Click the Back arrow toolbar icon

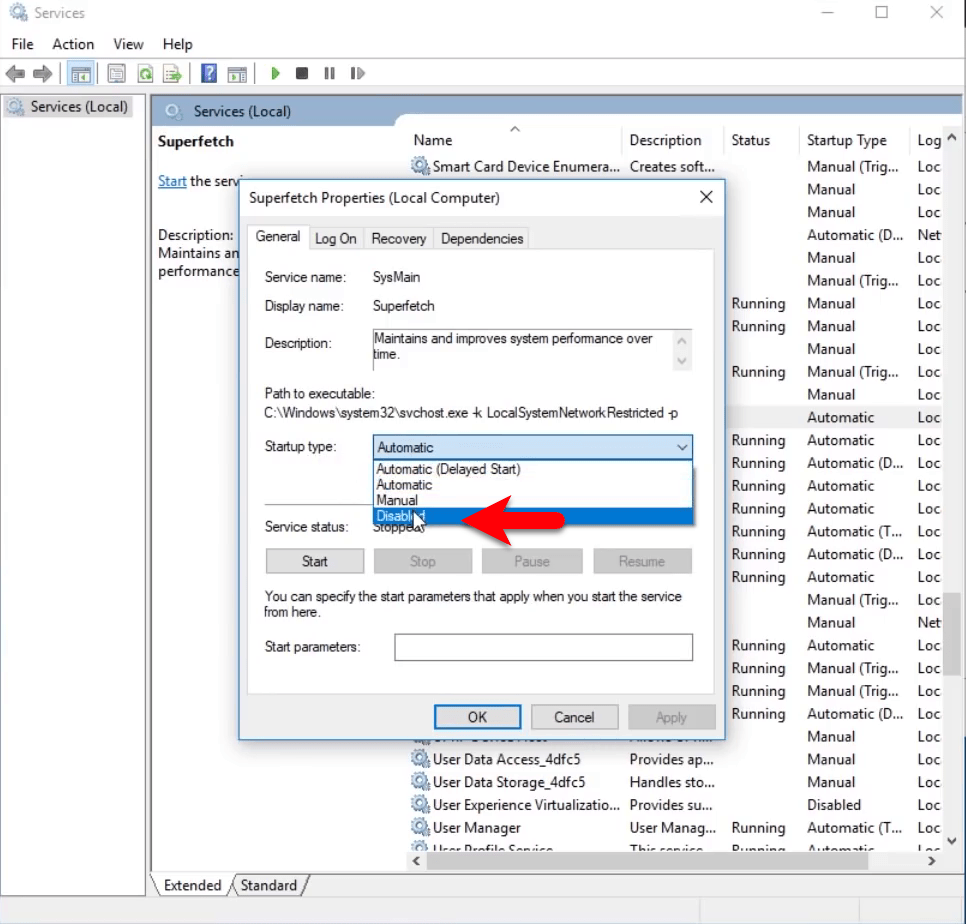click(15, 74)
